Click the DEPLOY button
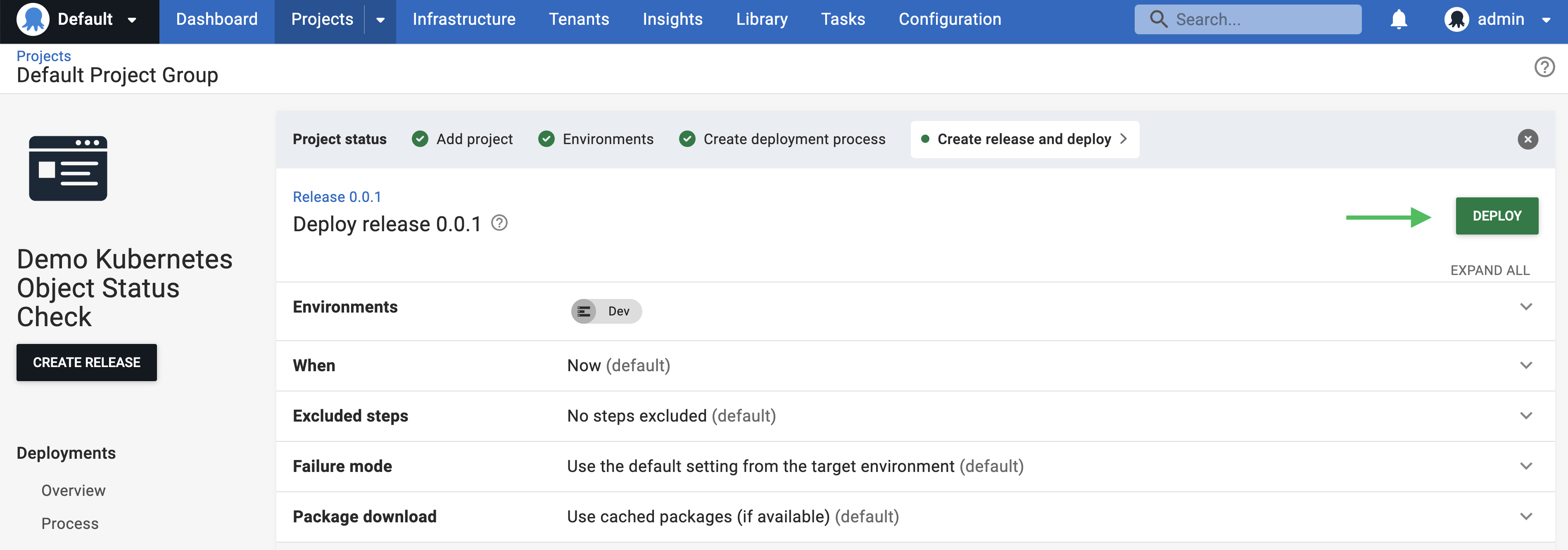This screenshot has width=1568, height=550. pyautogui.click(x=1497, y=216)
